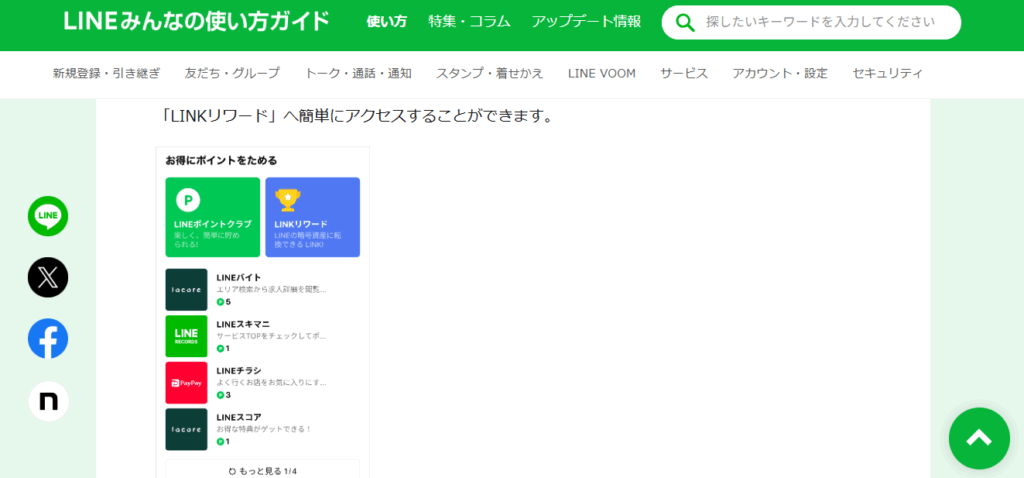Click the green scroll-to-top arrow button
Screen dimensions: 1024x478
(x=978, y=438)
